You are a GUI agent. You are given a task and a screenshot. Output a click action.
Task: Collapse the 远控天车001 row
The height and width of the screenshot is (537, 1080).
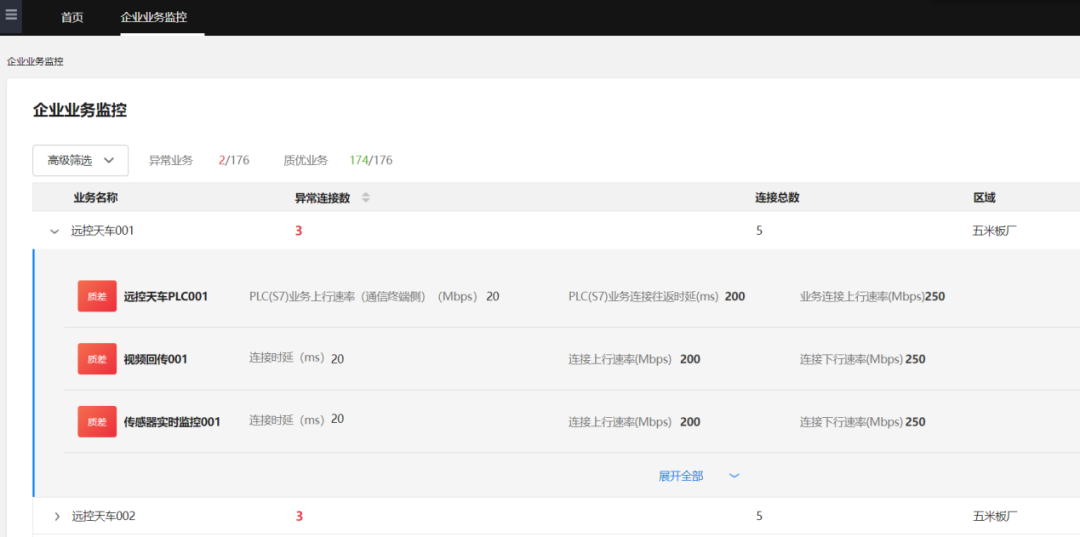click(x=55, y=231)
